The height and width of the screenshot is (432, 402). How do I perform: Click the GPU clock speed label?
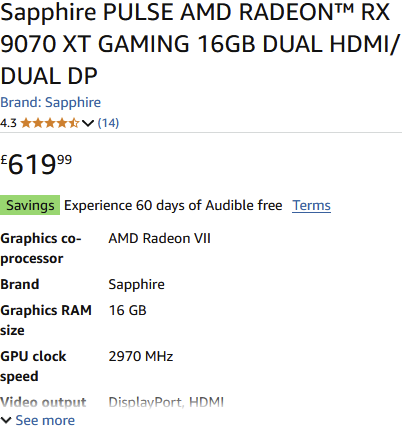(x=33, y=366)
